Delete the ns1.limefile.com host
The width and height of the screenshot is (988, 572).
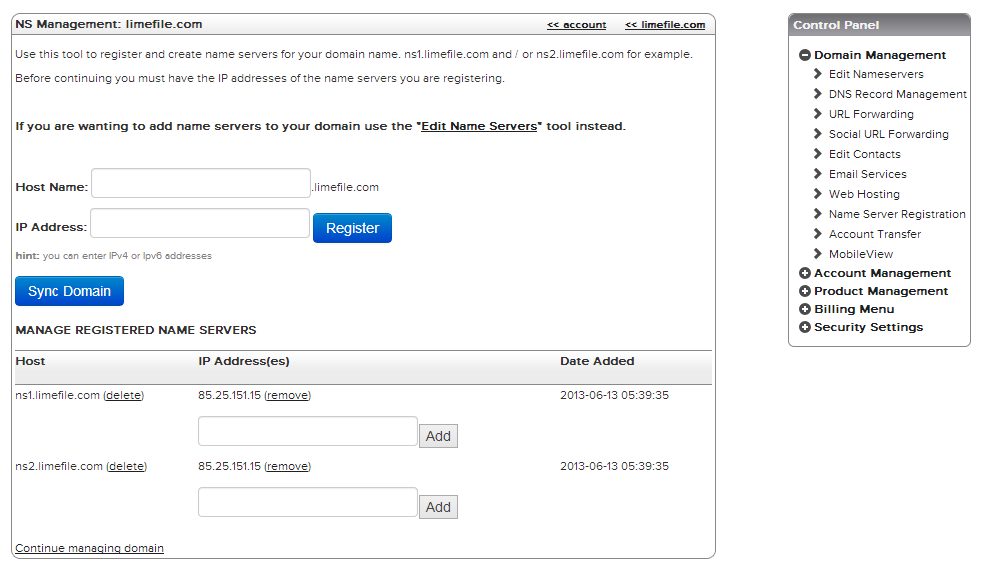tap(124, 395)
